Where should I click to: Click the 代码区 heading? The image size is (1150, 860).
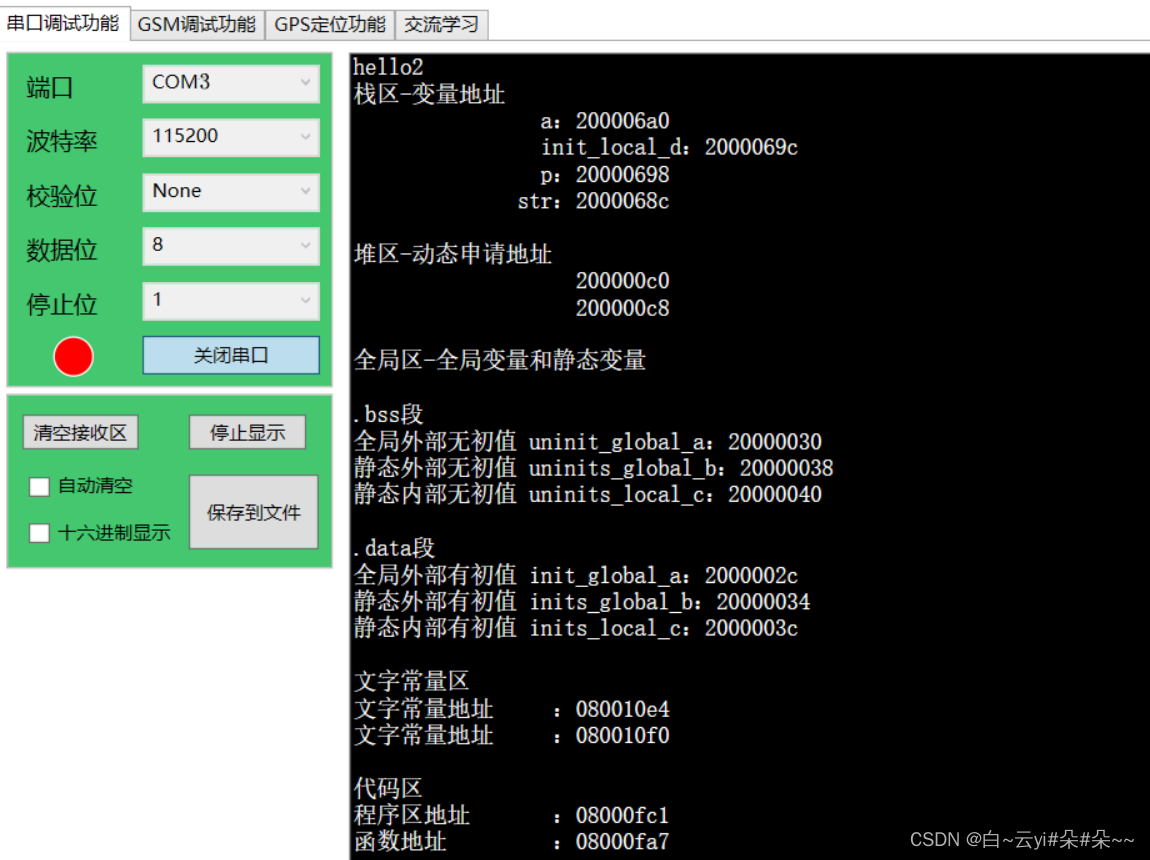pos(388,788)
